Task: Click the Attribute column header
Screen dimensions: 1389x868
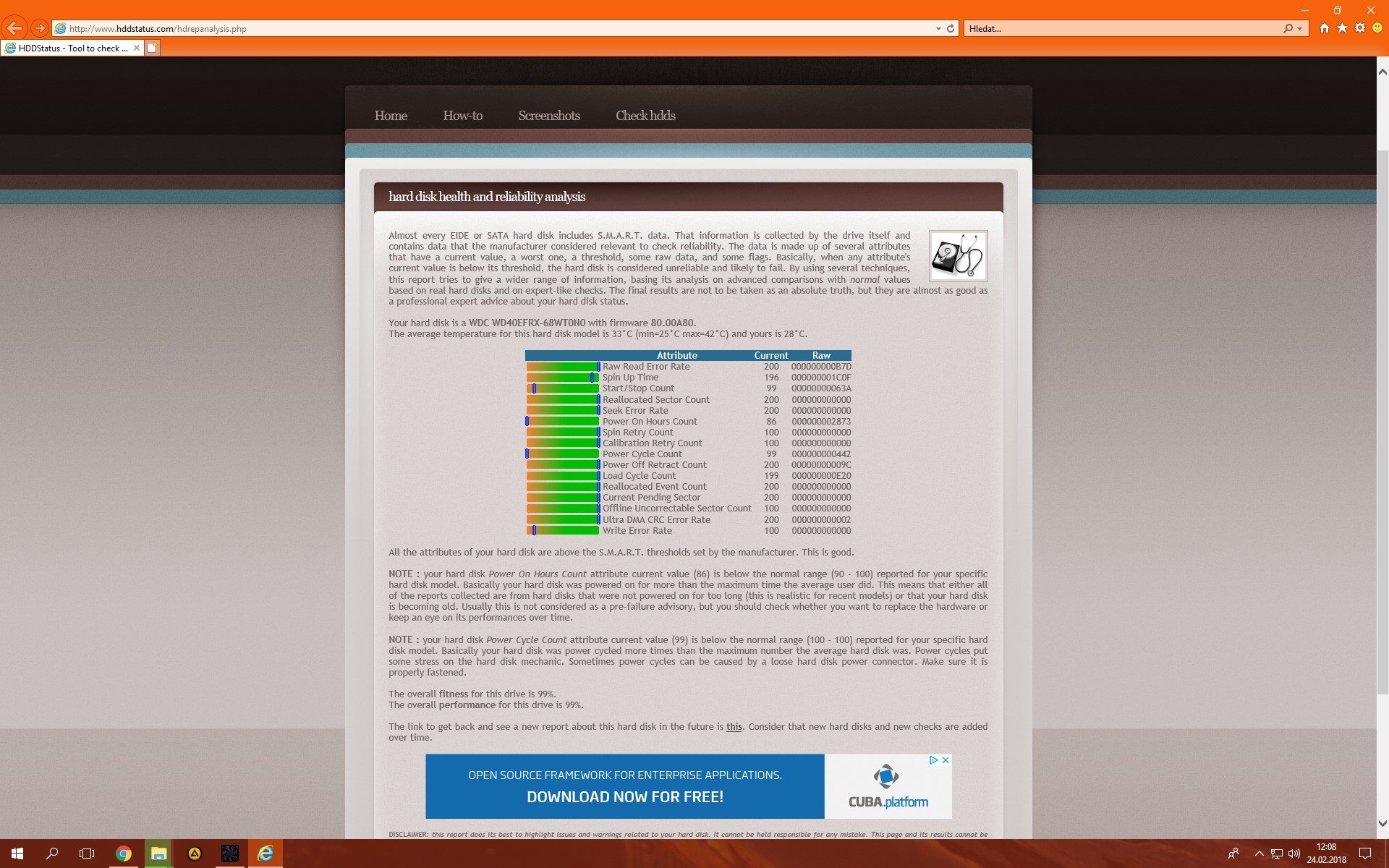Action: pyautogui.click(x=677, y=356)
